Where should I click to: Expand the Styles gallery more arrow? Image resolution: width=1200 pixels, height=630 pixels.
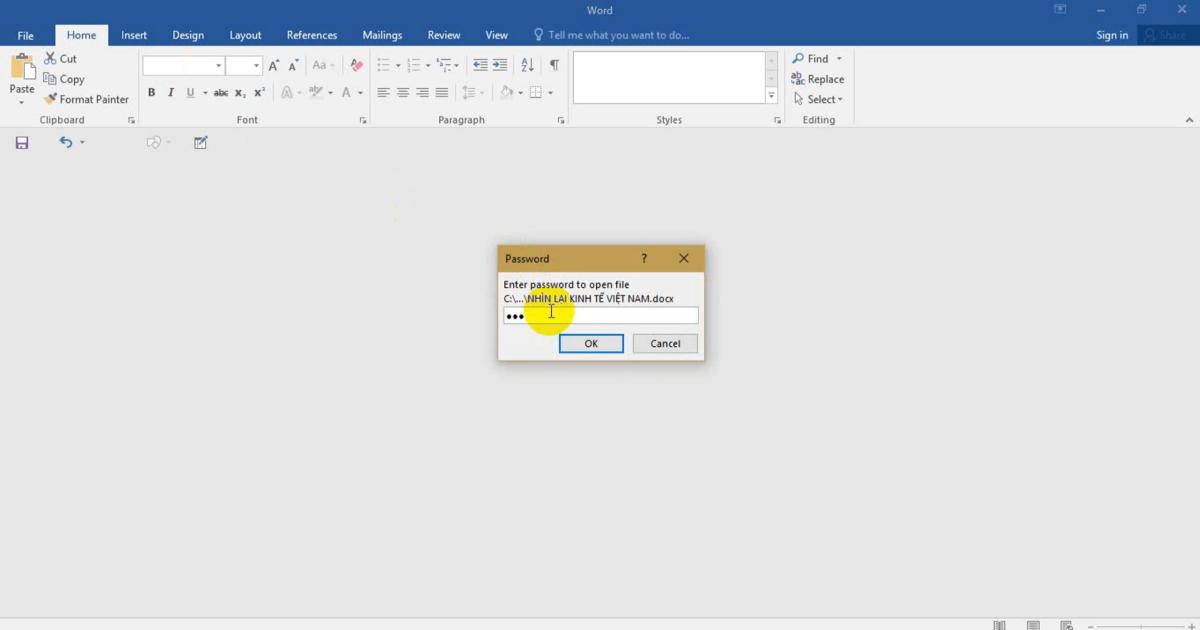[771, 96]
